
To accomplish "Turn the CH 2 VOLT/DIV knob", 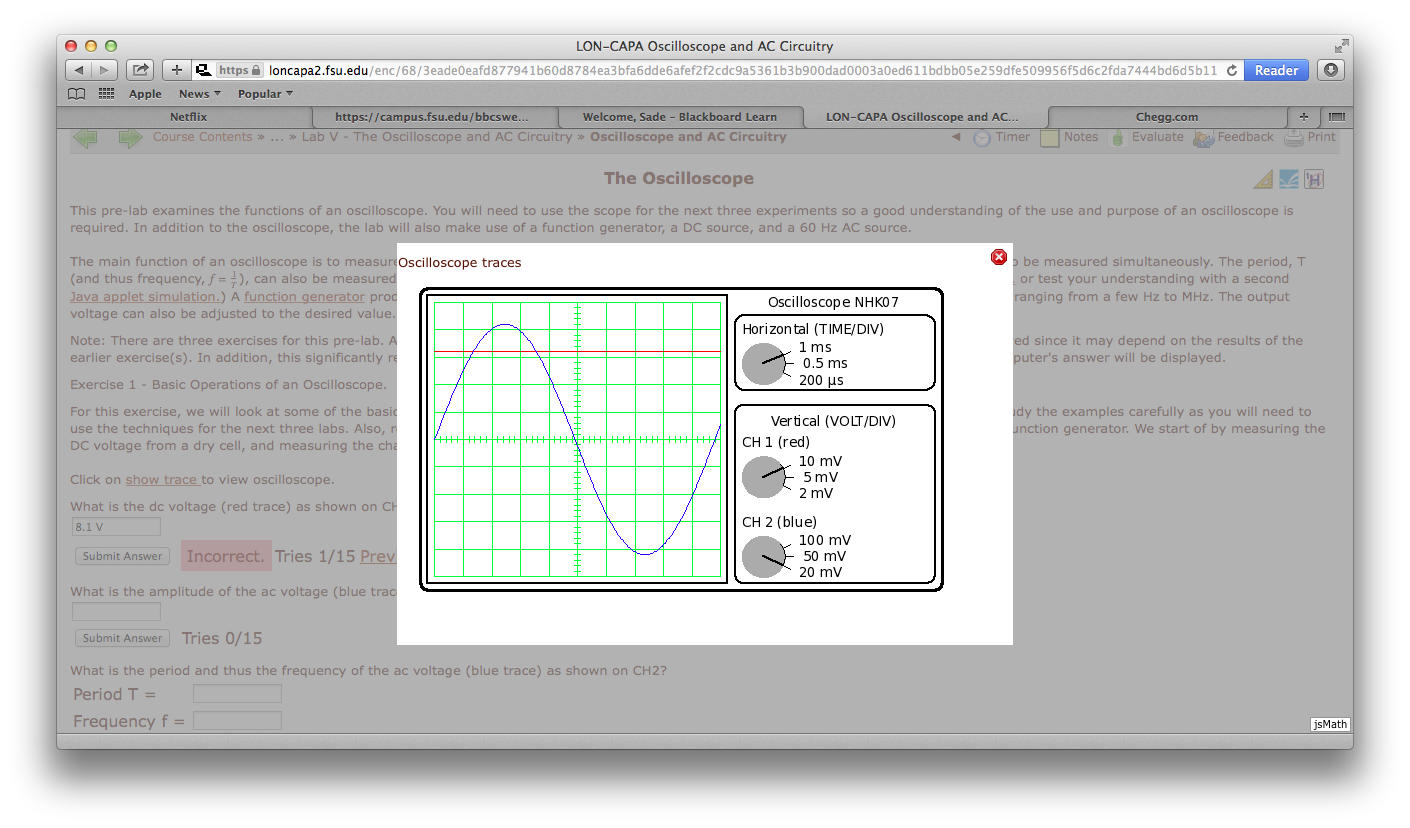I will click(764, 556).
